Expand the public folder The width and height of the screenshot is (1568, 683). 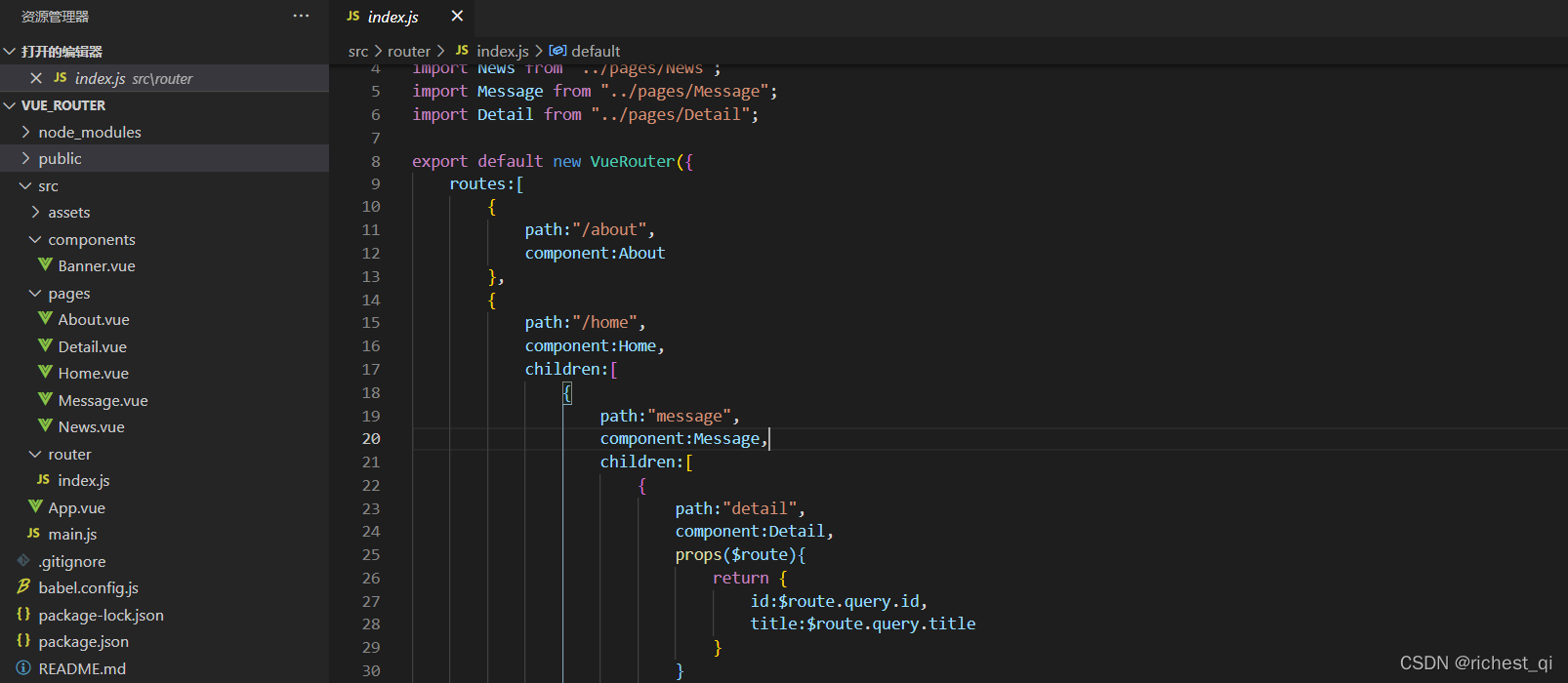tap(25, 158)
